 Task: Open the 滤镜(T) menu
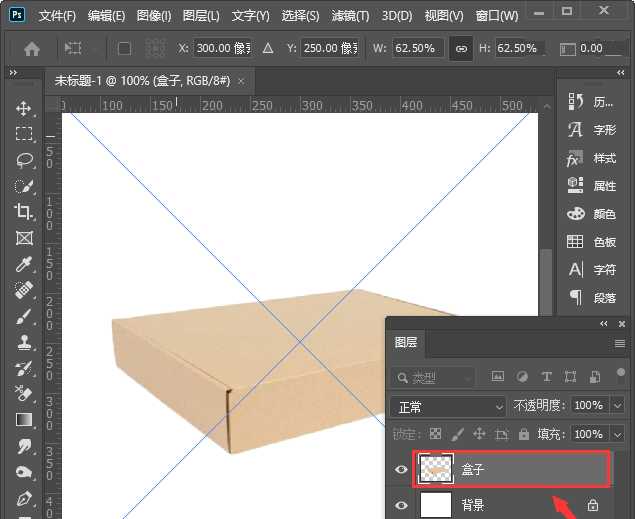pyautogui.click(x=349, y=16)
